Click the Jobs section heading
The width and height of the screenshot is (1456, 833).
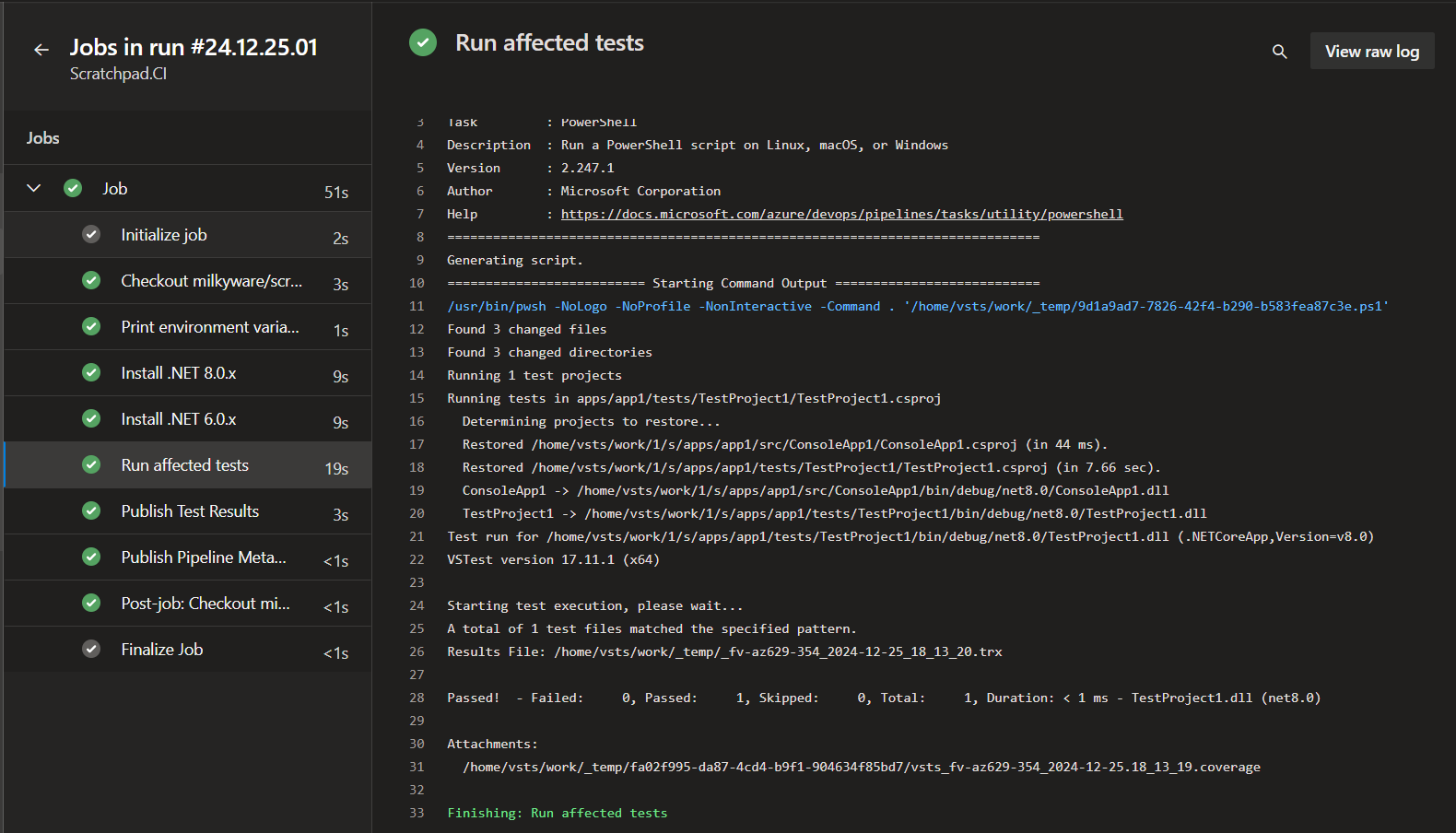click(42, 137)
